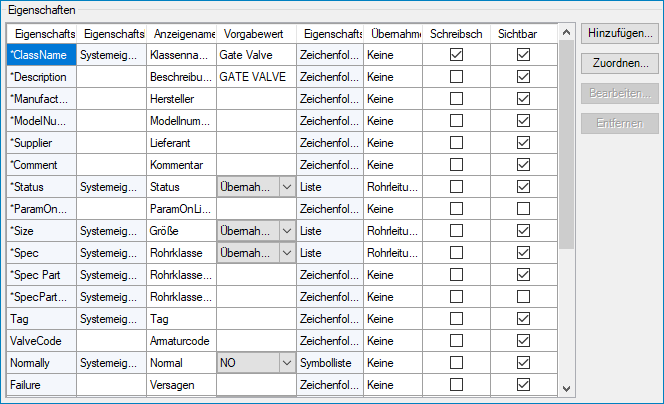664x404 pixels.
Task: Toggle Sichtbar checkbox in ValveCode row
Action: pos(523,340)
